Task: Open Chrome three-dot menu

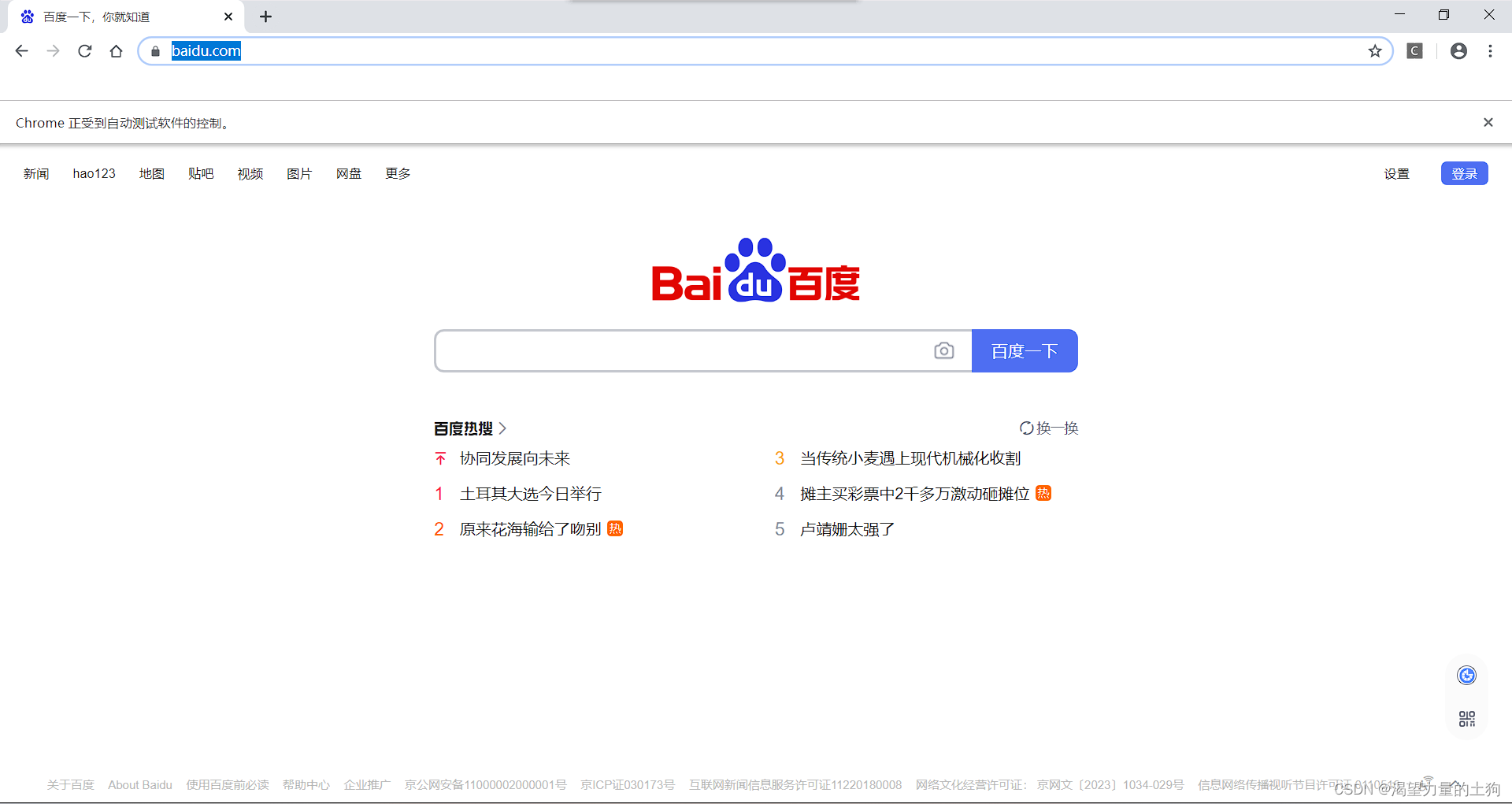Action: tap(1490, 51)
